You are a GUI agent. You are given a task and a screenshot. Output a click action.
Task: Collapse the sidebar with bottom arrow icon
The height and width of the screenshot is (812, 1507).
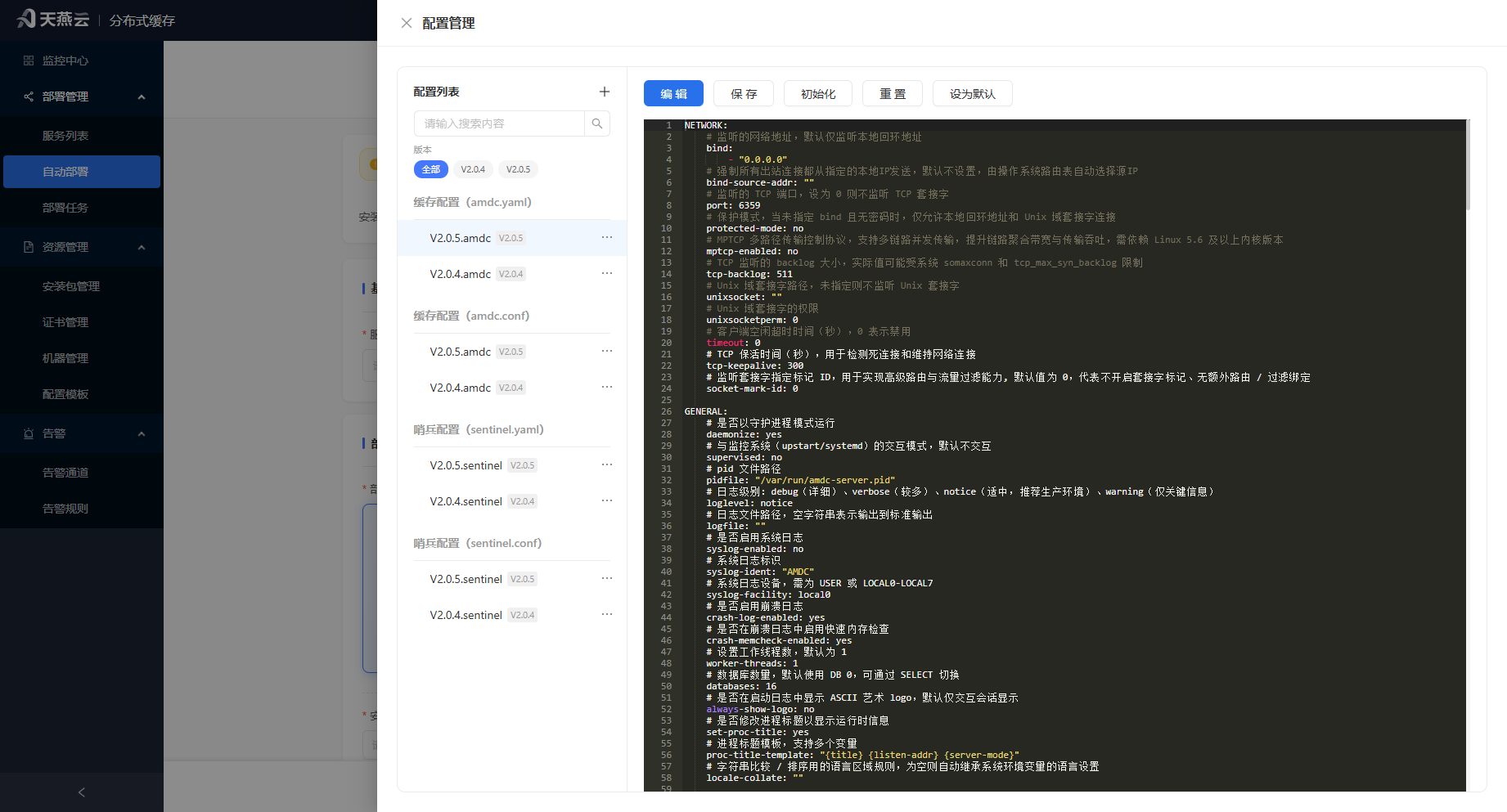[x=82, y=792]
